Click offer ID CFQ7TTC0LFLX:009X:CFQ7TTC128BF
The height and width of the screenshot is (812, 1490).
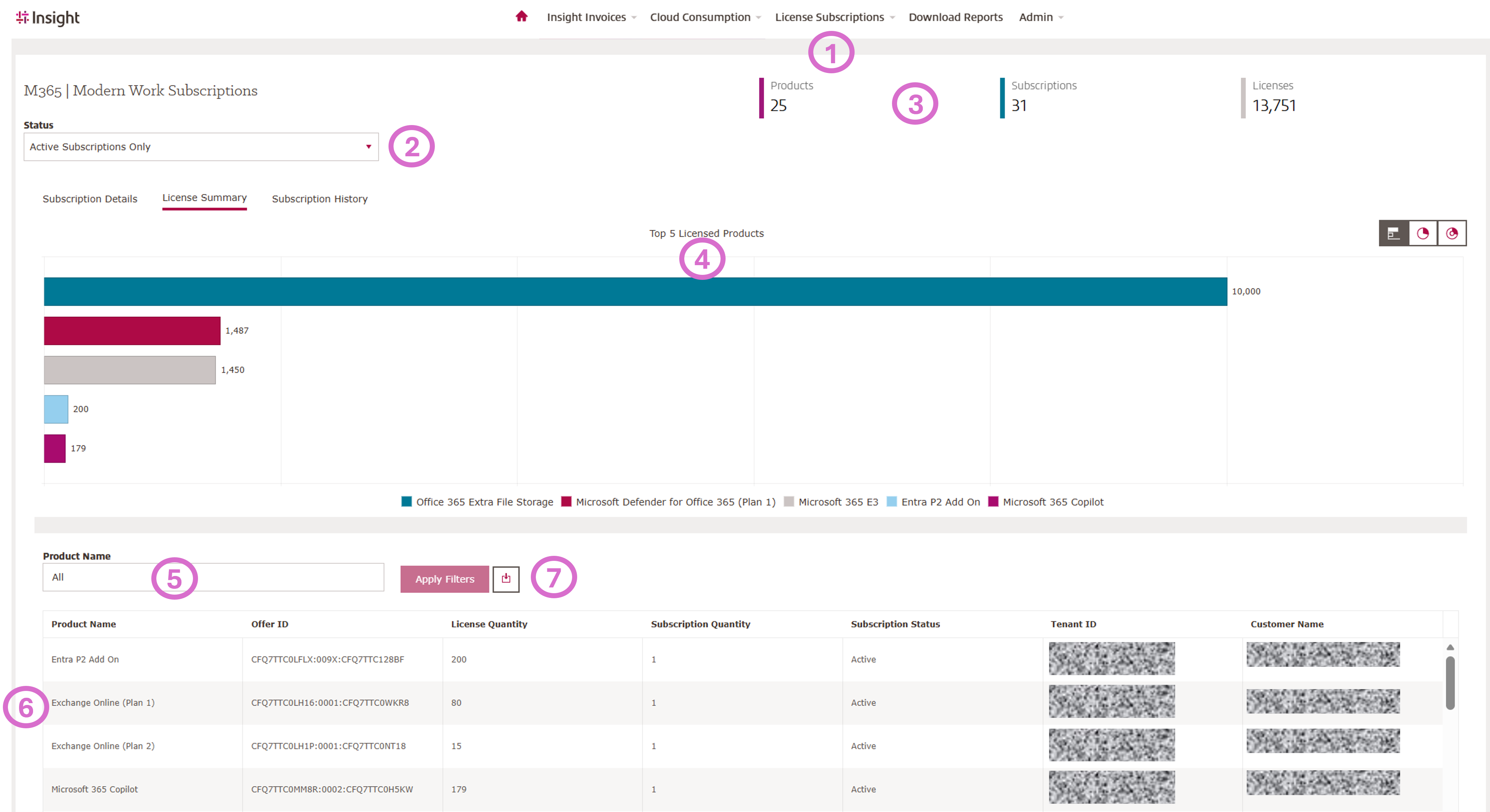click(x=327, y=659)
